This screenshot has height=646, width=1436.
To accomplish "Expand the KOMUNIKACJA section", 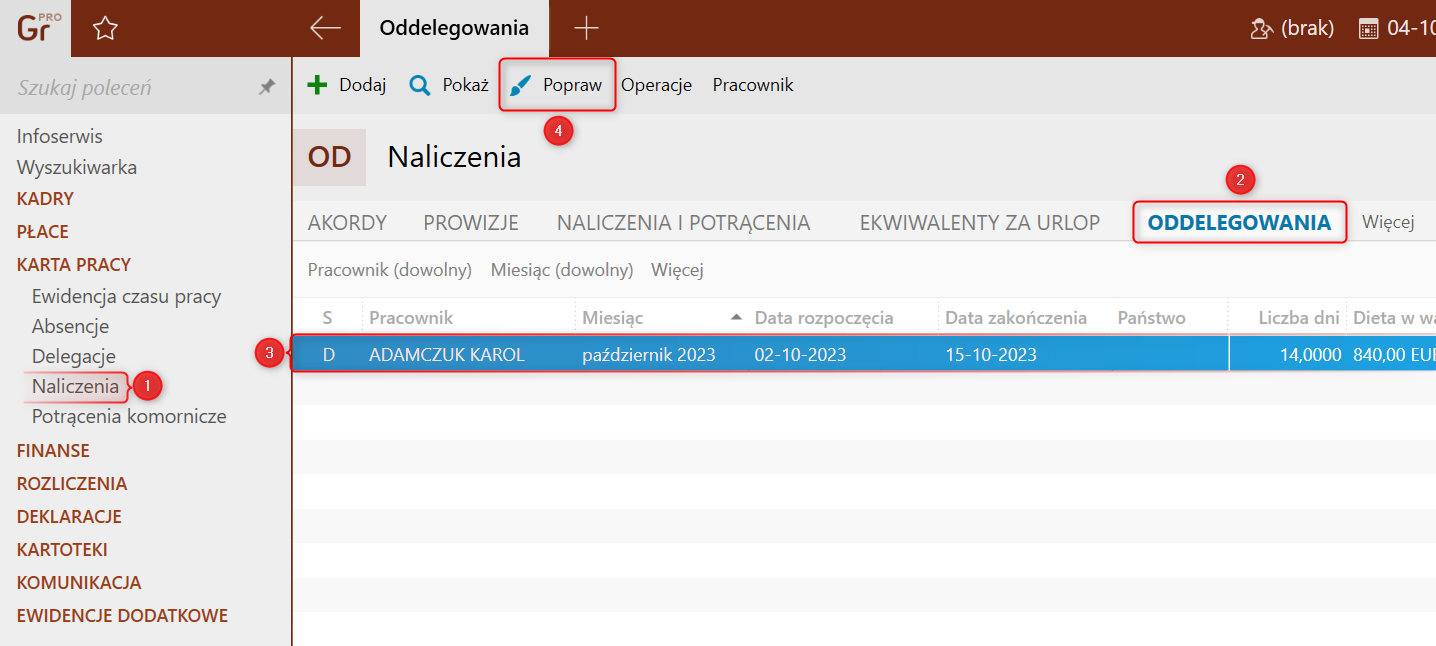I will click(x=79, y=583).
